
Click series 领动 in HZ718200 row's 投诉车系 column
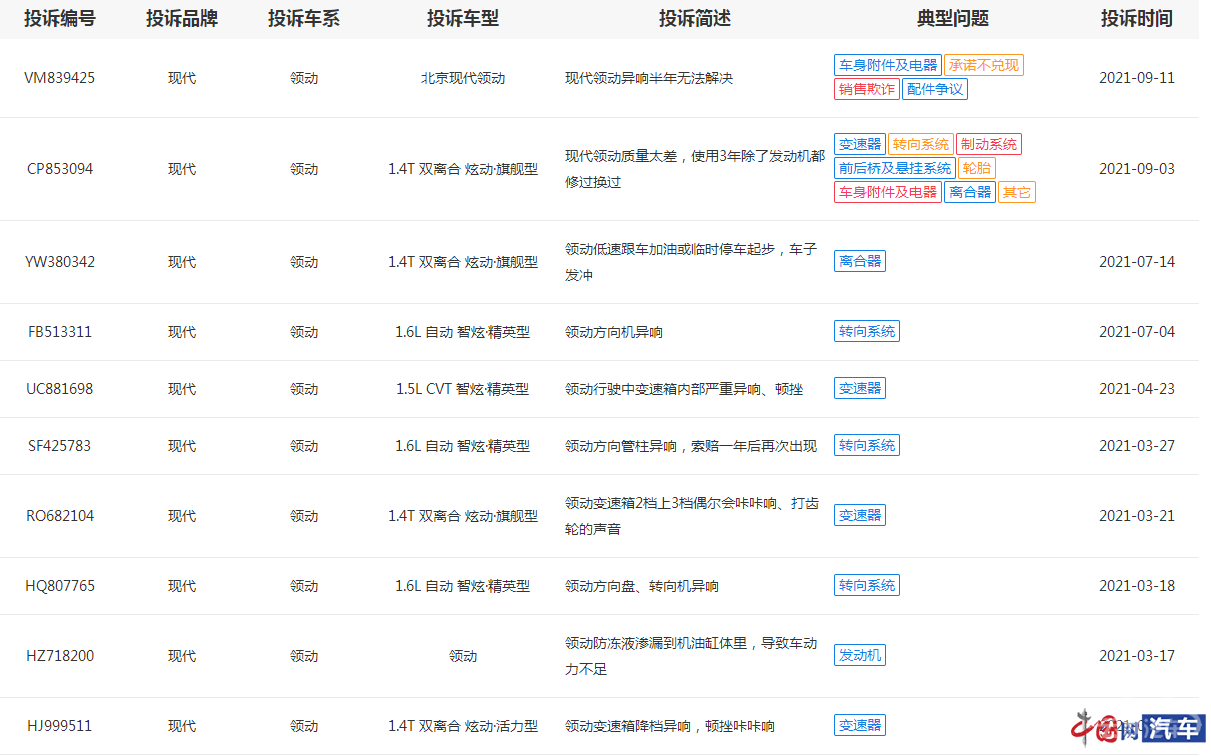click(304, 656)
